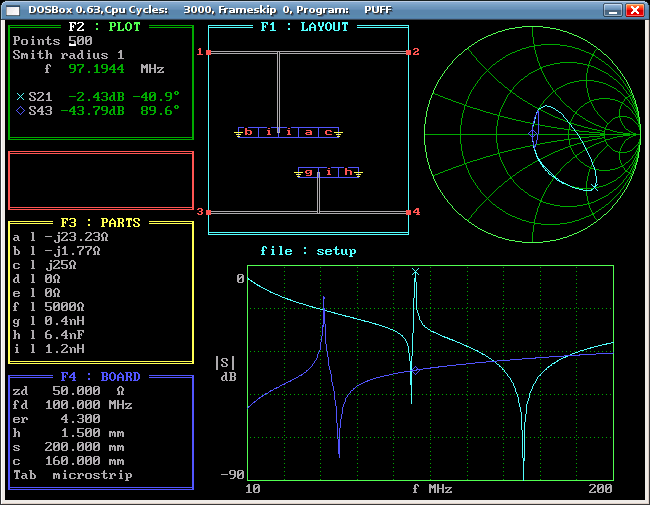Viewport: 650px width, 505px height.
Task: Select component g in lower layout row
Action: [x=308, y=172]
